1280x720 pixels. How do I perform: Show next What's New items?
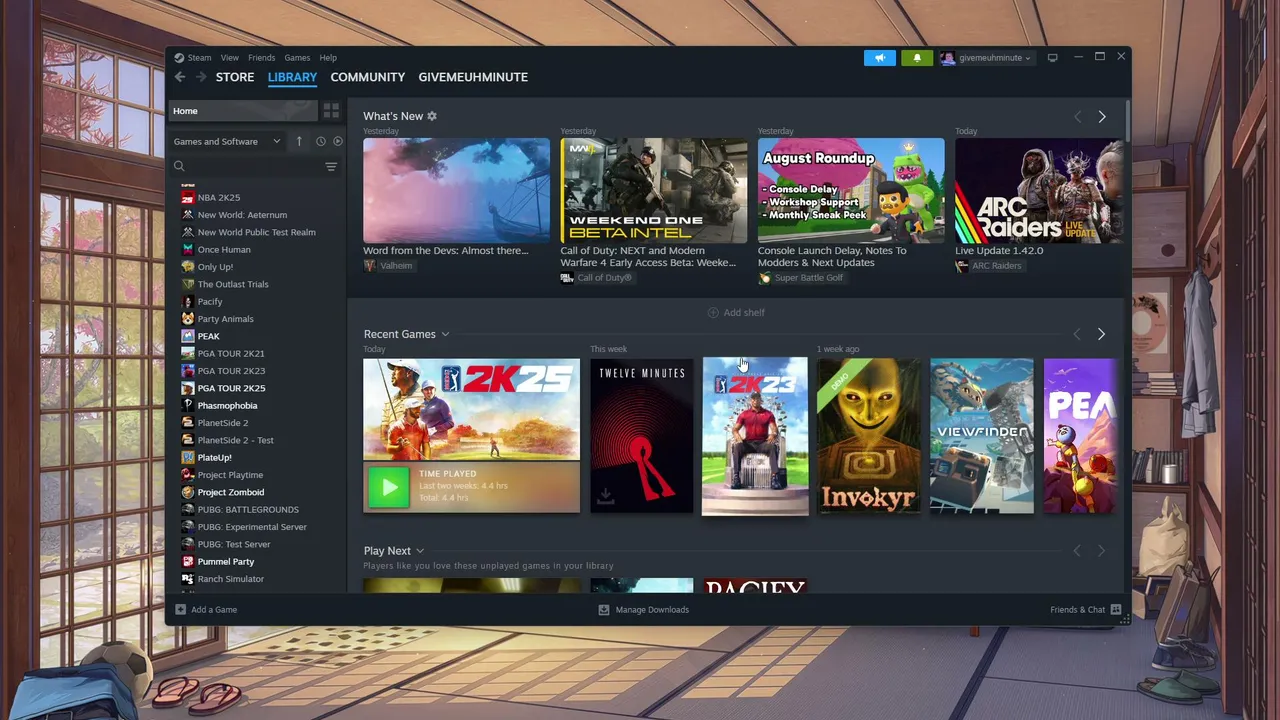[x=1102, y=117]
